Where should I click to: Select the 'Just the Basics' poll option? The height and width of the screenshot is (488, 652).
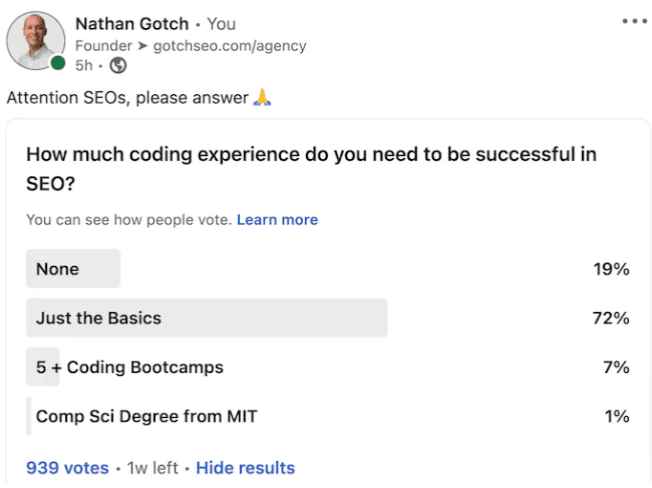tap(98, 318)
